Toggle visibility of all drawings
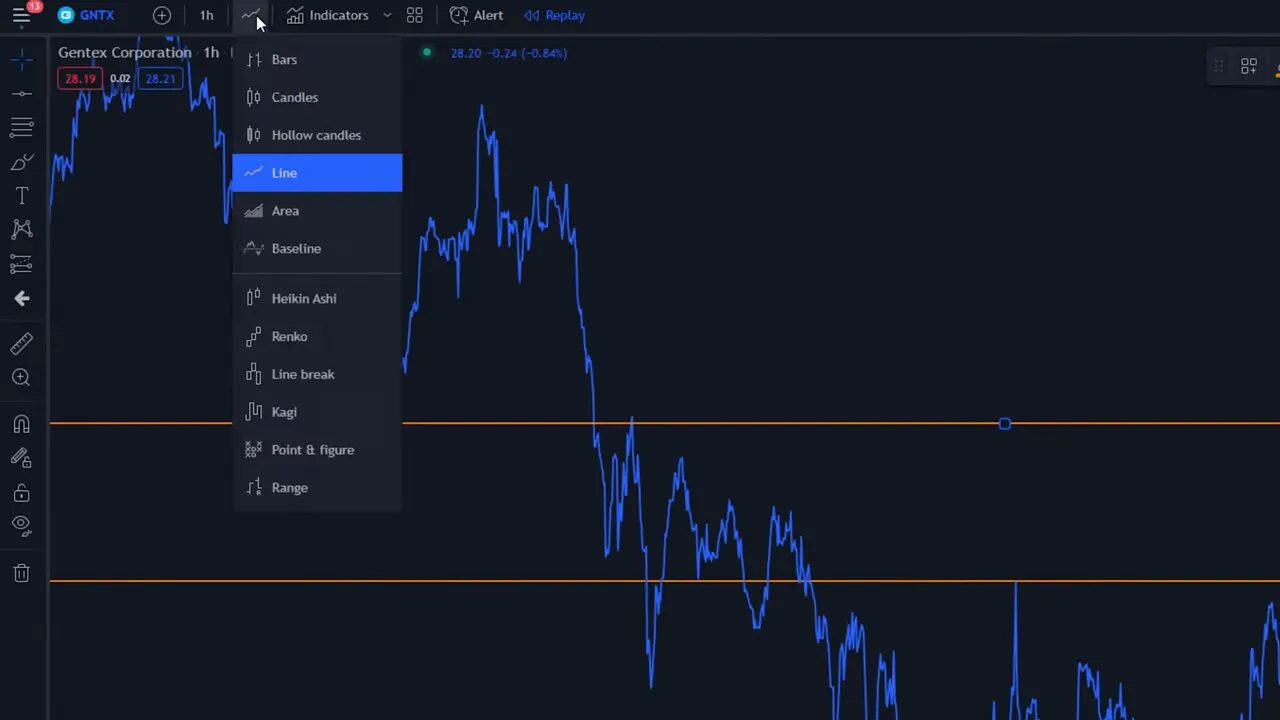This screenshot has height=720, width=1280. coord(21,524)
